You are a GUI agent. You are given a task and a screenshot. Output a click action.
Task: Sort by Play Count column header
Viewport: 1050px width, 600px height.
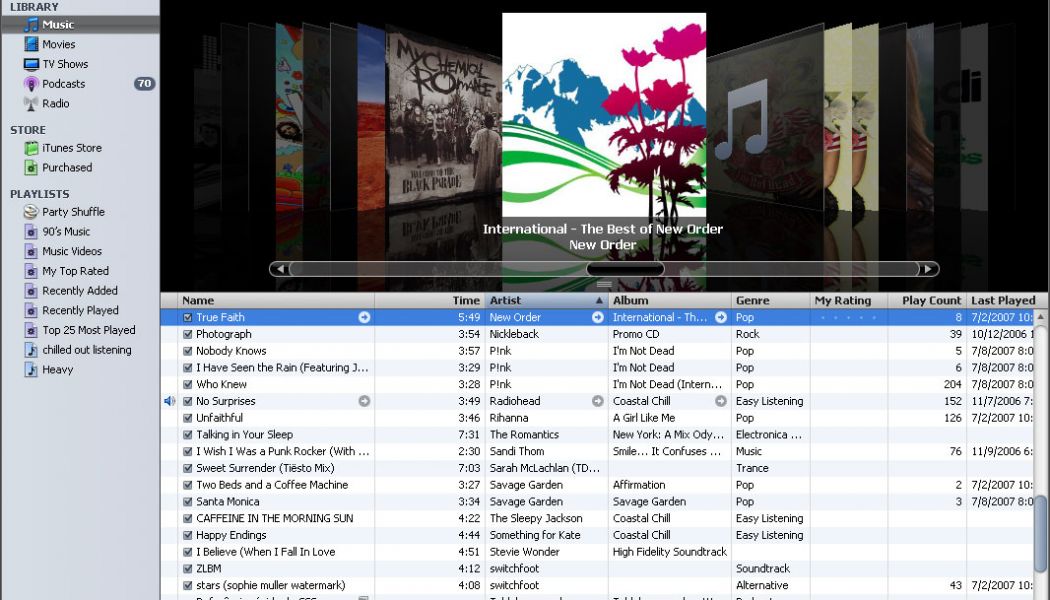point(930,300)
